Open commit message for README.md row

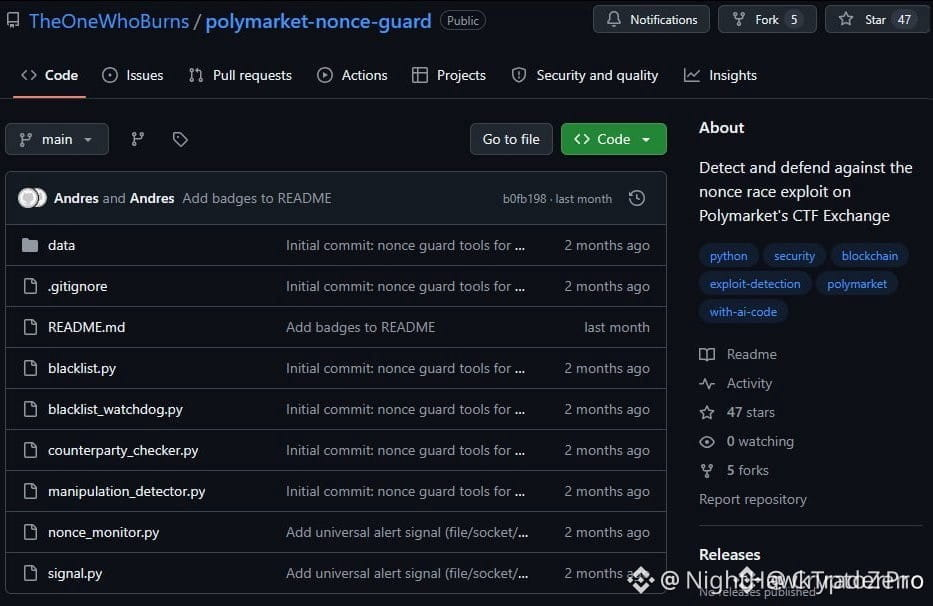pos(361,327)
